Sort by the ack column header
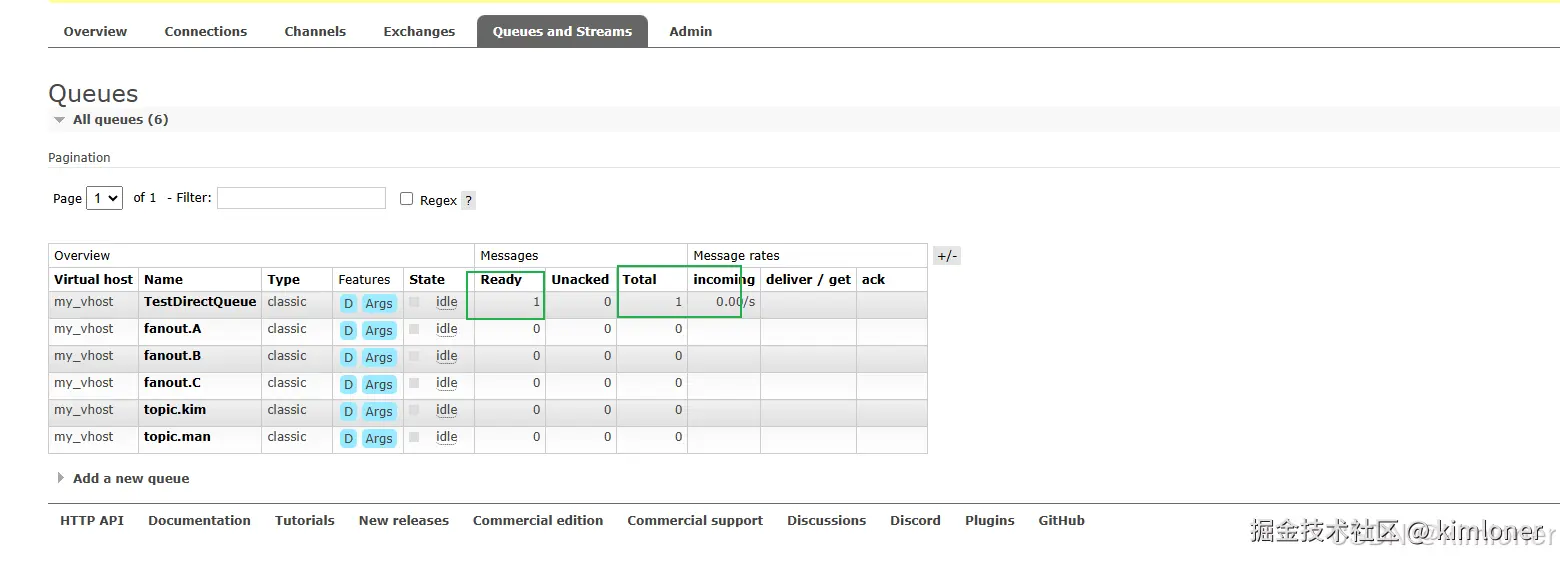 click(874, 279)
